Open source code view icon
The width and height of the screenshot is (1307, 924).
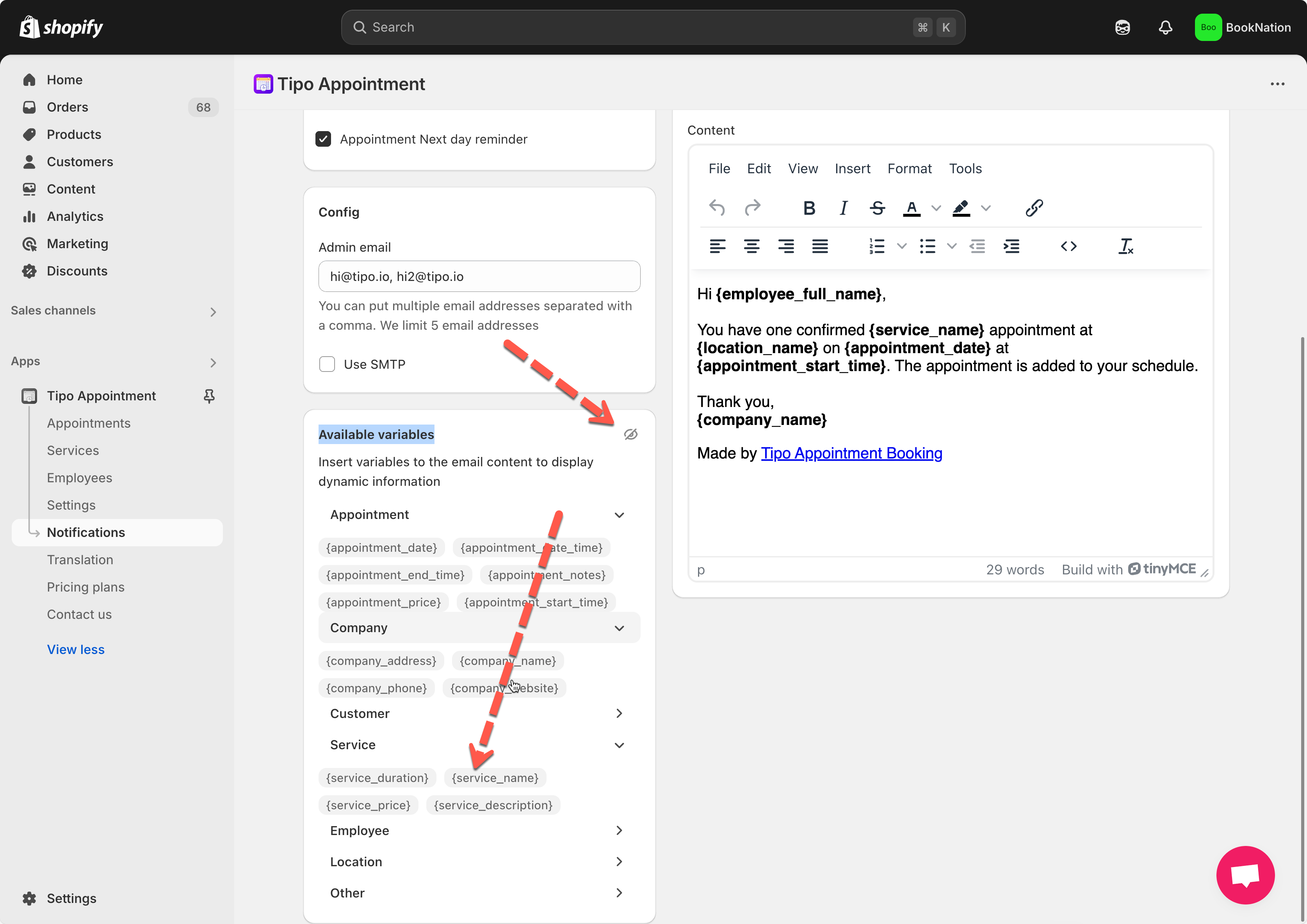pos(1068,246)
